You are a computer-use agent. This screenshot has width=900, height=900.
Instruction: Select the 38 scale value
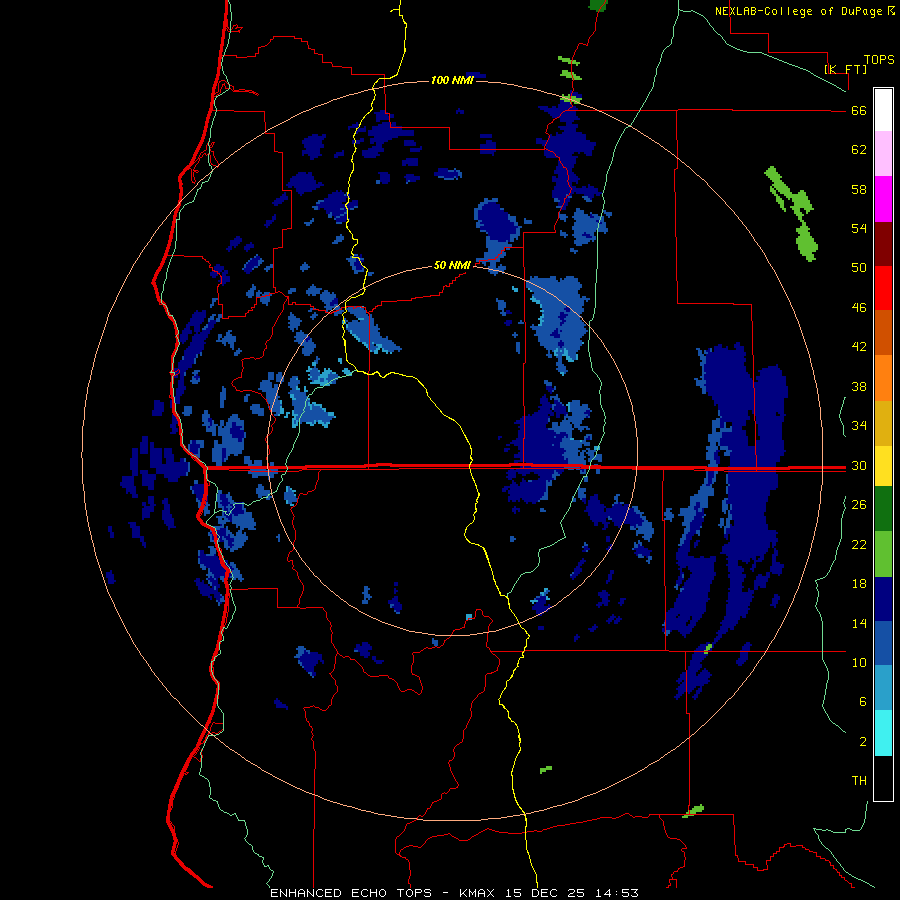pos(859,386)
